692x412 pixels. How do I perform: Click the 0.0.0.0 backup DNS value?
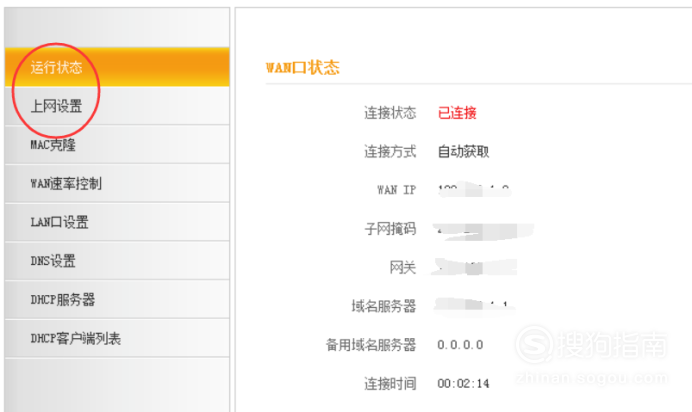[x=460, y=345]
